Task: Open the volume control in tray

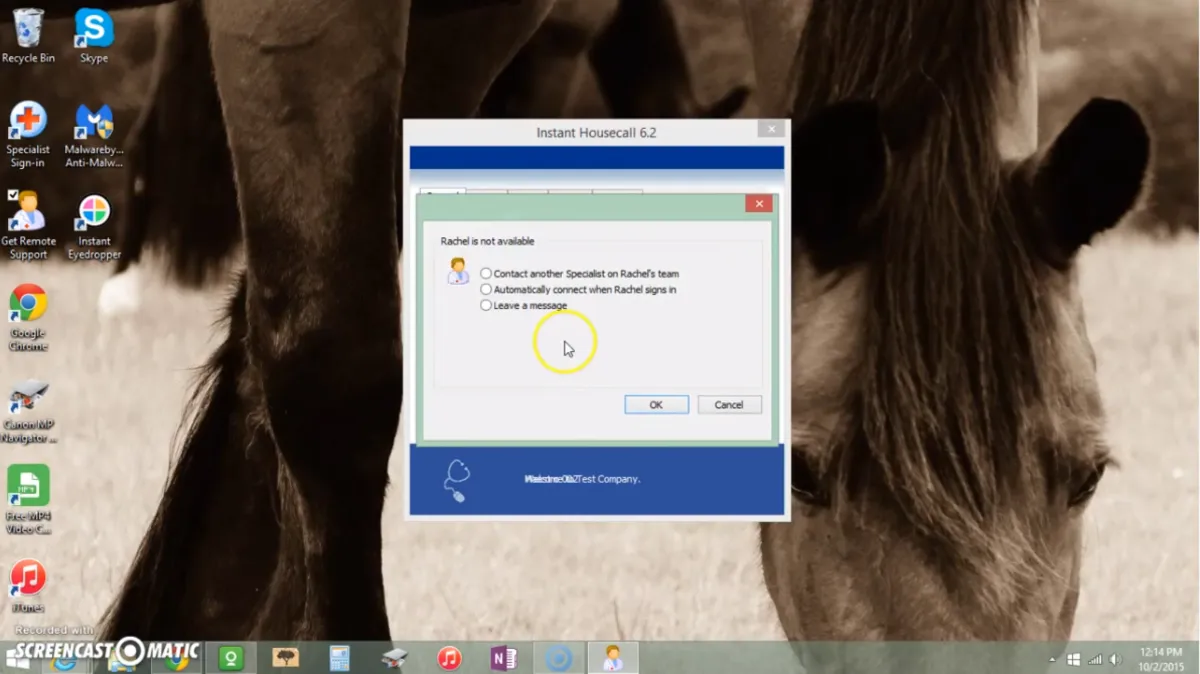Action: (x=1115, y=660)
